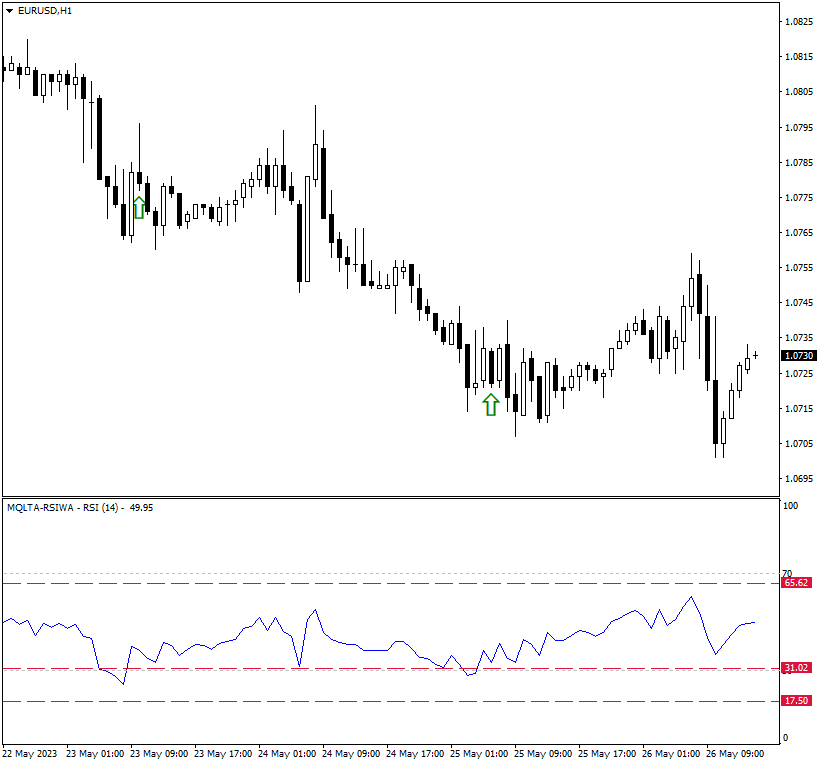Click the 1.0745 price scale label

(799, 303)
